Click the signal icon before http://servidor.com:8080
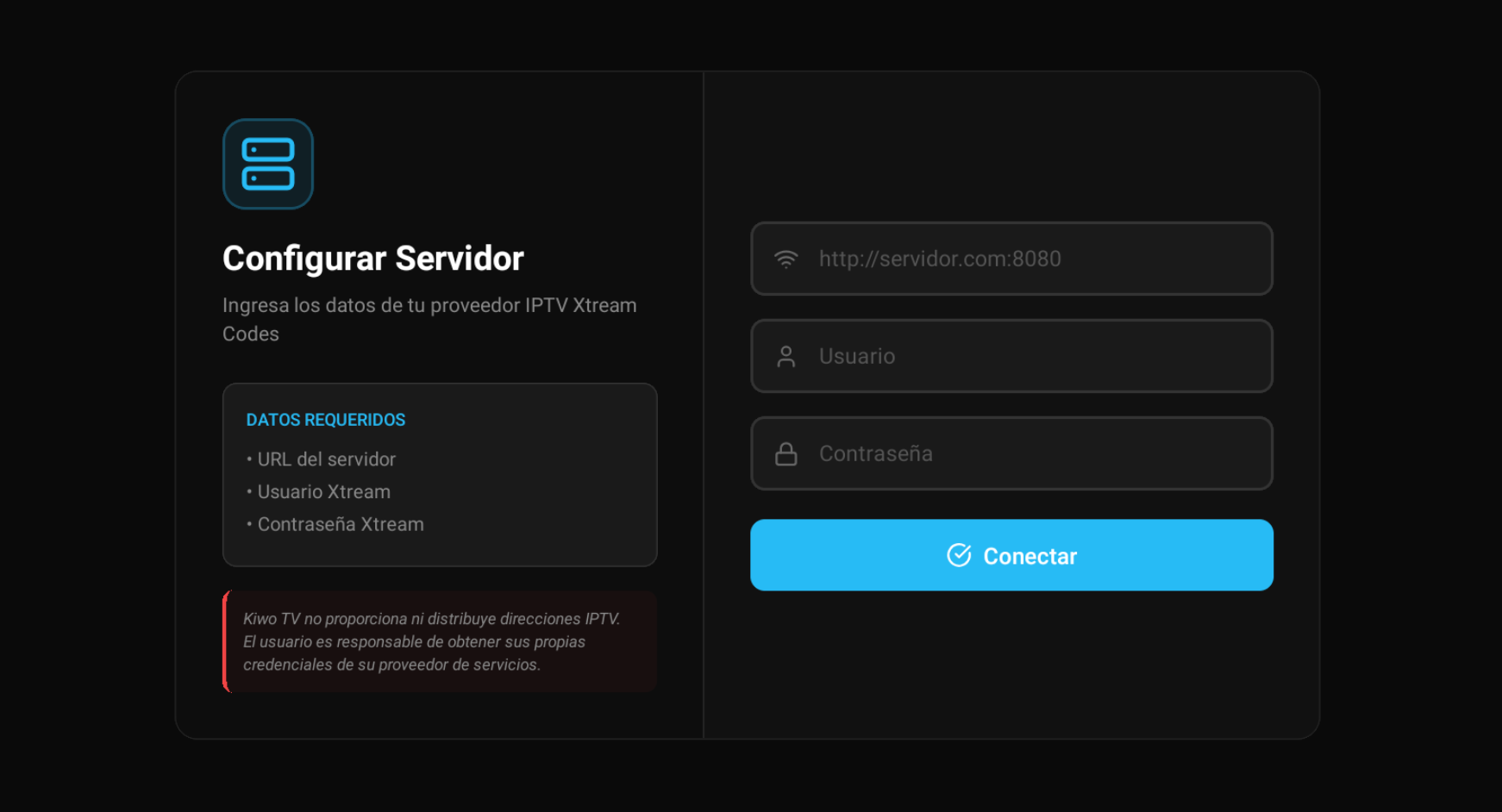The height and width of the screenshot is (812, 1502). coord(785,258)
